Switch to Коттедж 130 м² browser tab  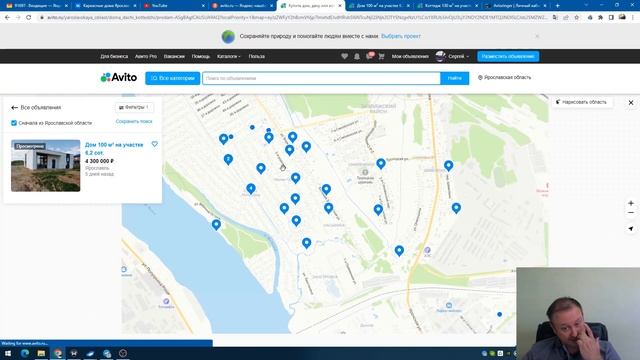click(447, 6)
